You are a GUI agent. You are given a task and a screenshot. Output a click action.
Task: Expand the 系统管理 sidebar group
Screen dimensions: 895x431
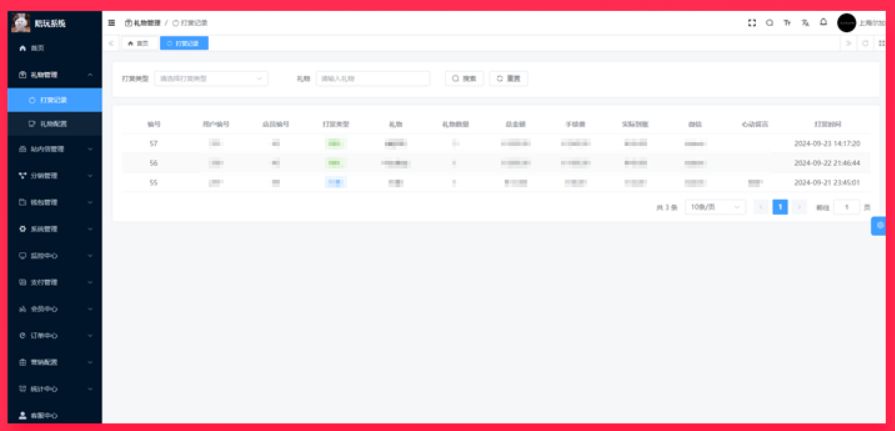[55, 229]
